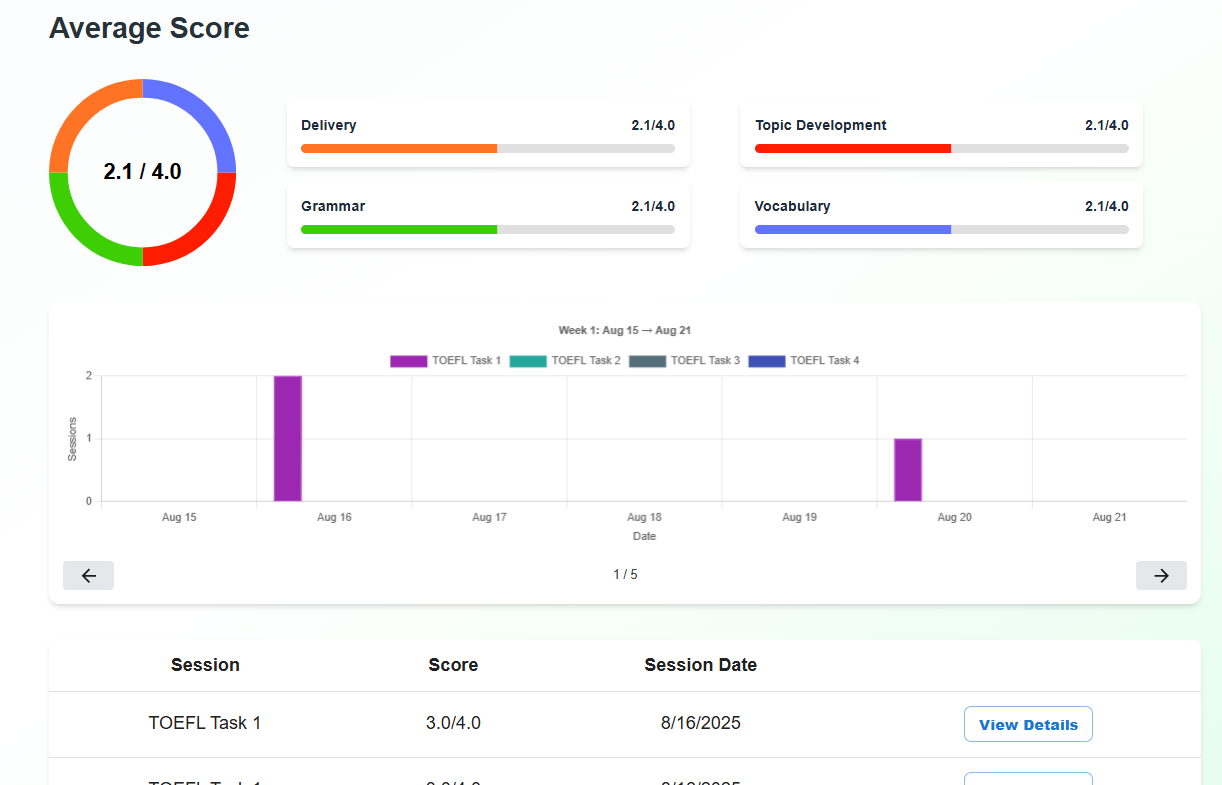Click the TOEFL Task 1 cell dated 8/16/2025
The height and width of the screenshot is (785, 1222).
point(205,723)
